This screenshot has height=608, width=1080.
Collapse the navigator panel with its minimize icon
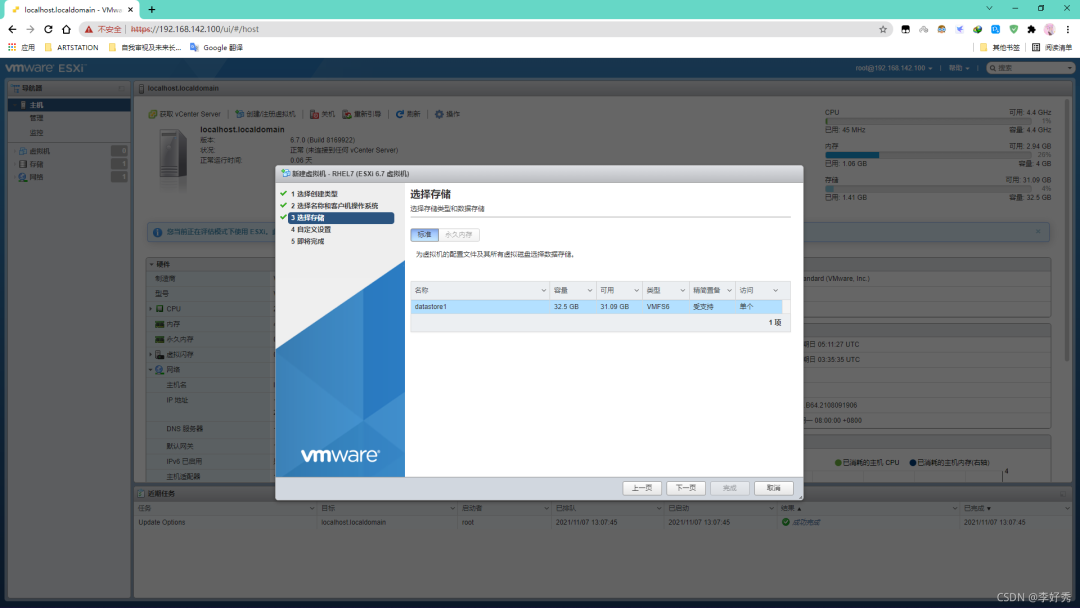pyautogui.click(x=122, y=88)
